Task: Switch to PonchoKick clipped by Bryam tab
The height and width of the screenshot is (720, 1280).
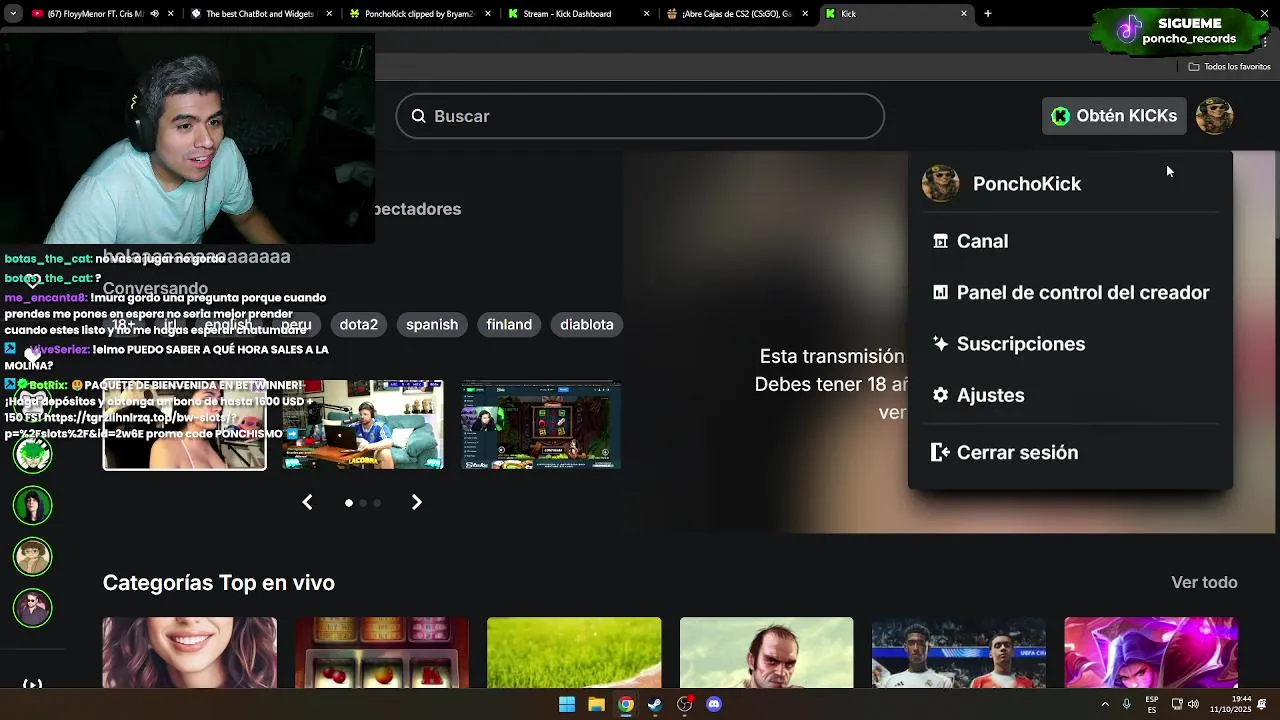Action: tap(418, 14)
